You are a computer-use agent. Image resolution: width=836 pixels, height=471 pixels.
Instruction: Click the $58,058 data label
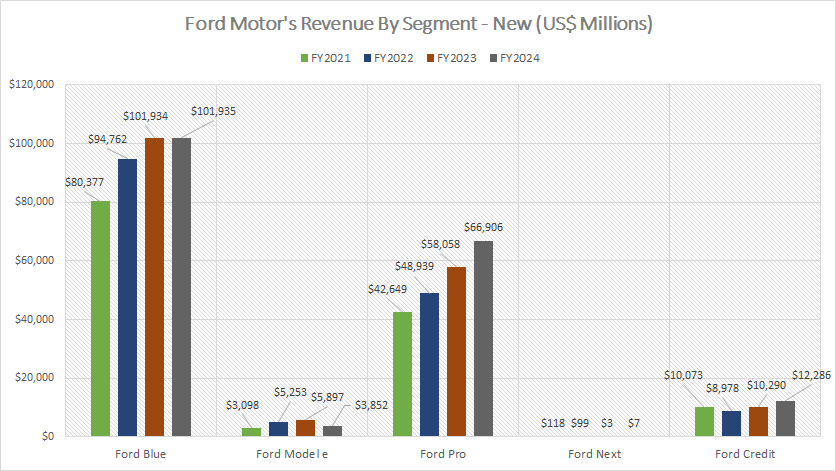(x=440, y=244)
